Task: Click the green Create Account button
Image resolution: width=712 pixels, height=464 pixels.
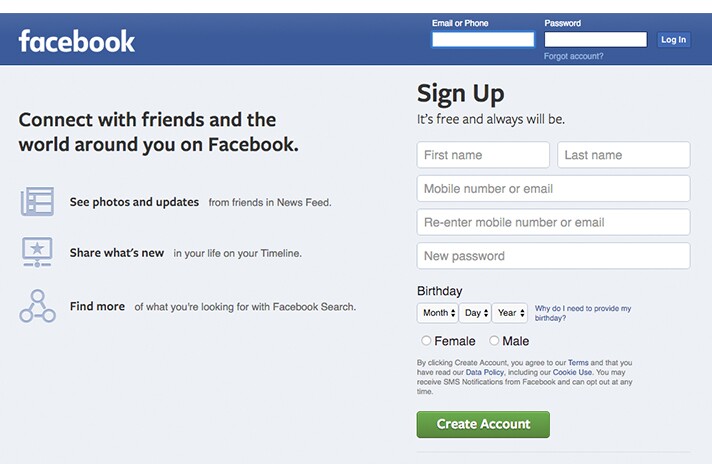Action: tap(483, 425)
